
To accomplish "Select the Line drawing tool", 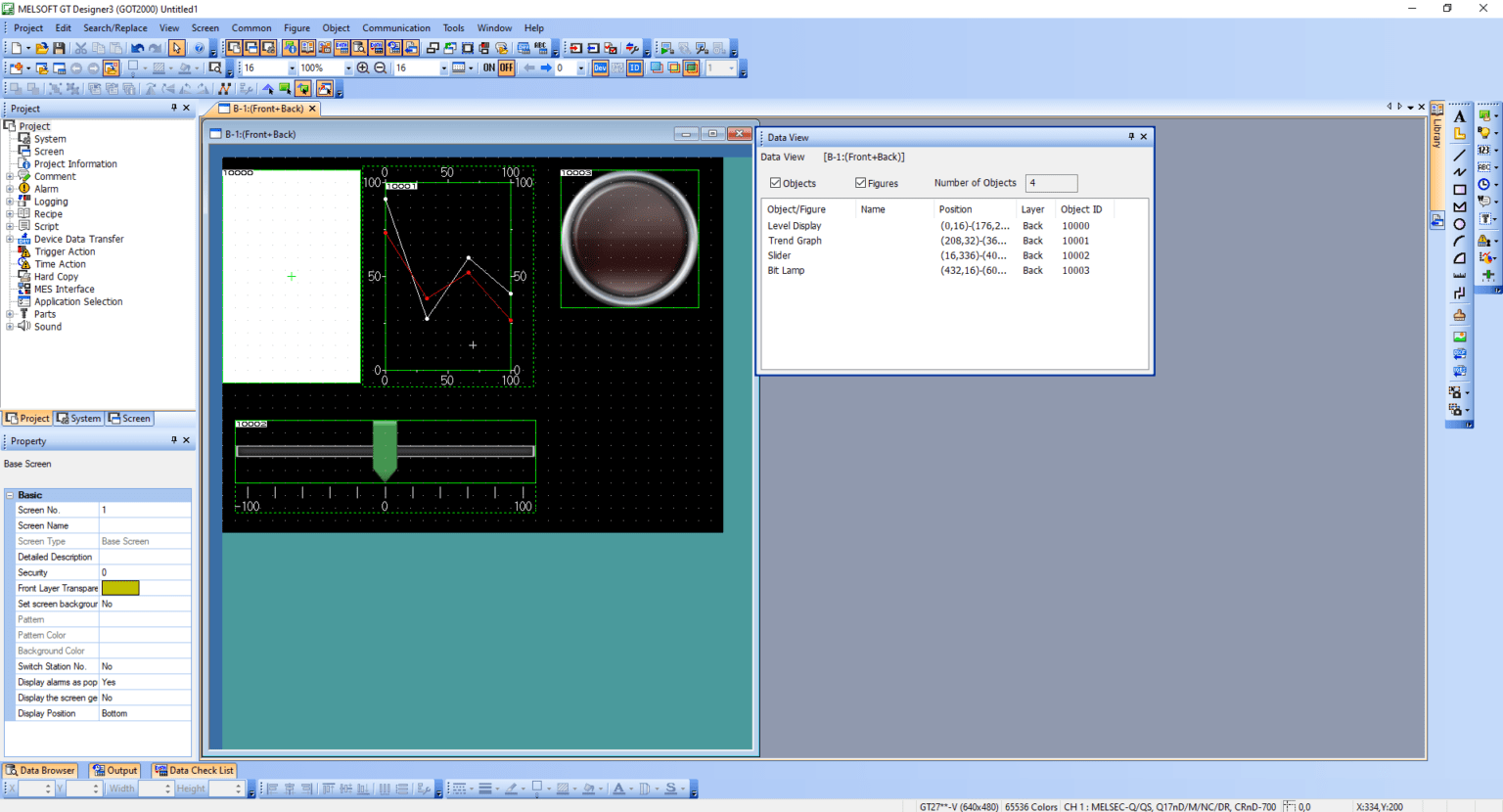I will 1459,153.
